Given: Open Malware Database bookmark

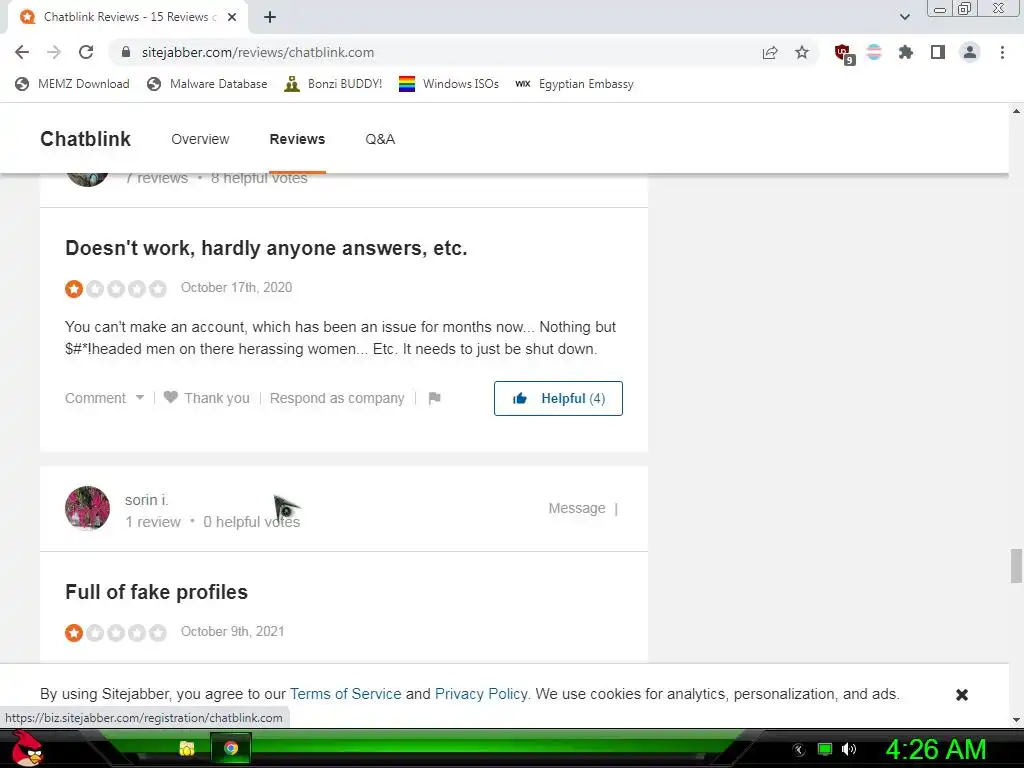Looking at the screenshot, I should 207,84.
